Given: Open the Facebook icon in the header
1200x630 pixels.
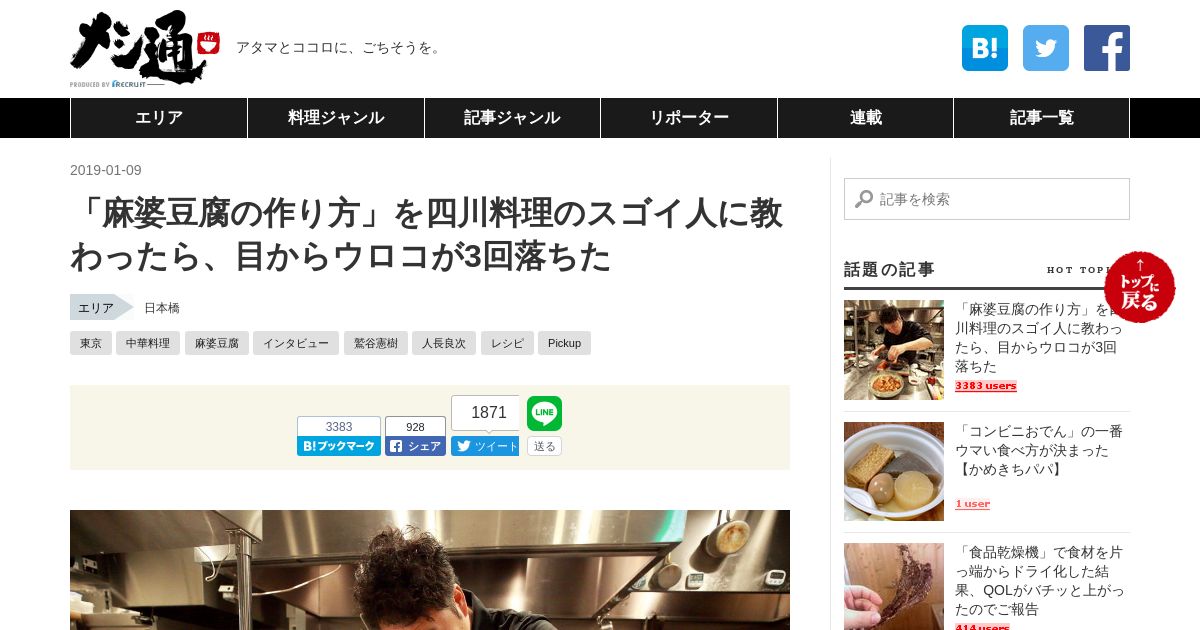Looking at the screenshot, I should tap(1107, 48).
